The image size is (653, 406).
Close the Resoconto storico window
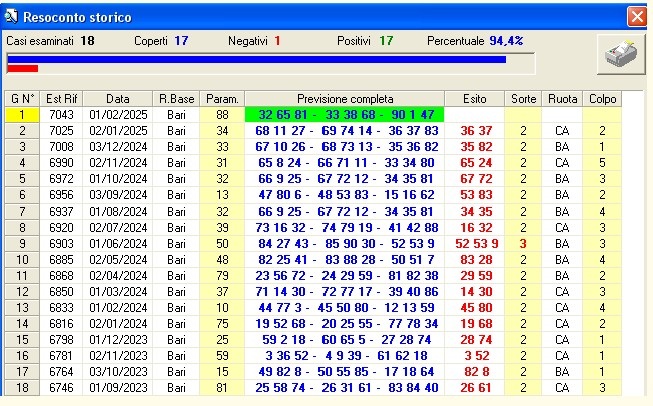(636, 17)
